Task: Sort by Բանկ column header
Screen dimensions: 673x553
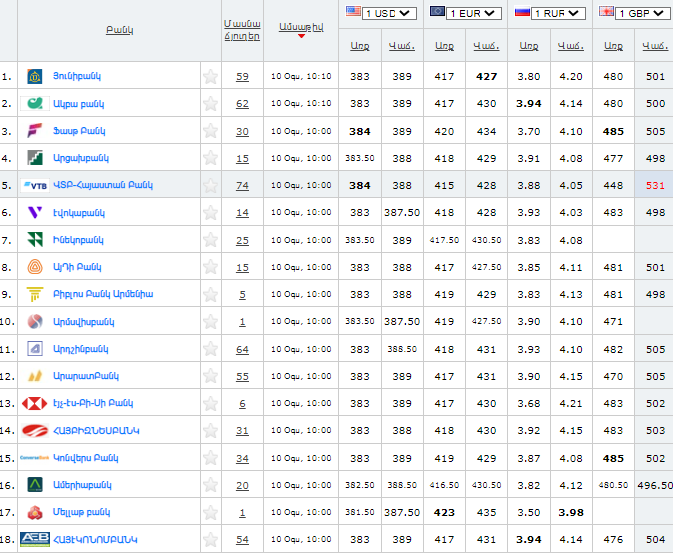Action: point(120,30)
